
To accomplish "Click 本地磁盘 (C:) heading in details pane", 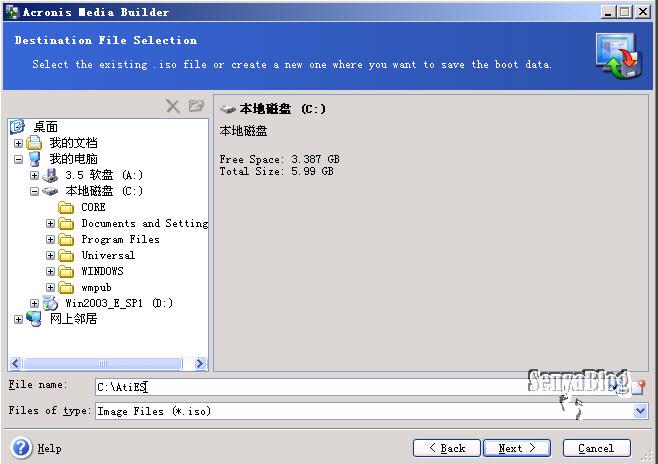I will [282, 109].
